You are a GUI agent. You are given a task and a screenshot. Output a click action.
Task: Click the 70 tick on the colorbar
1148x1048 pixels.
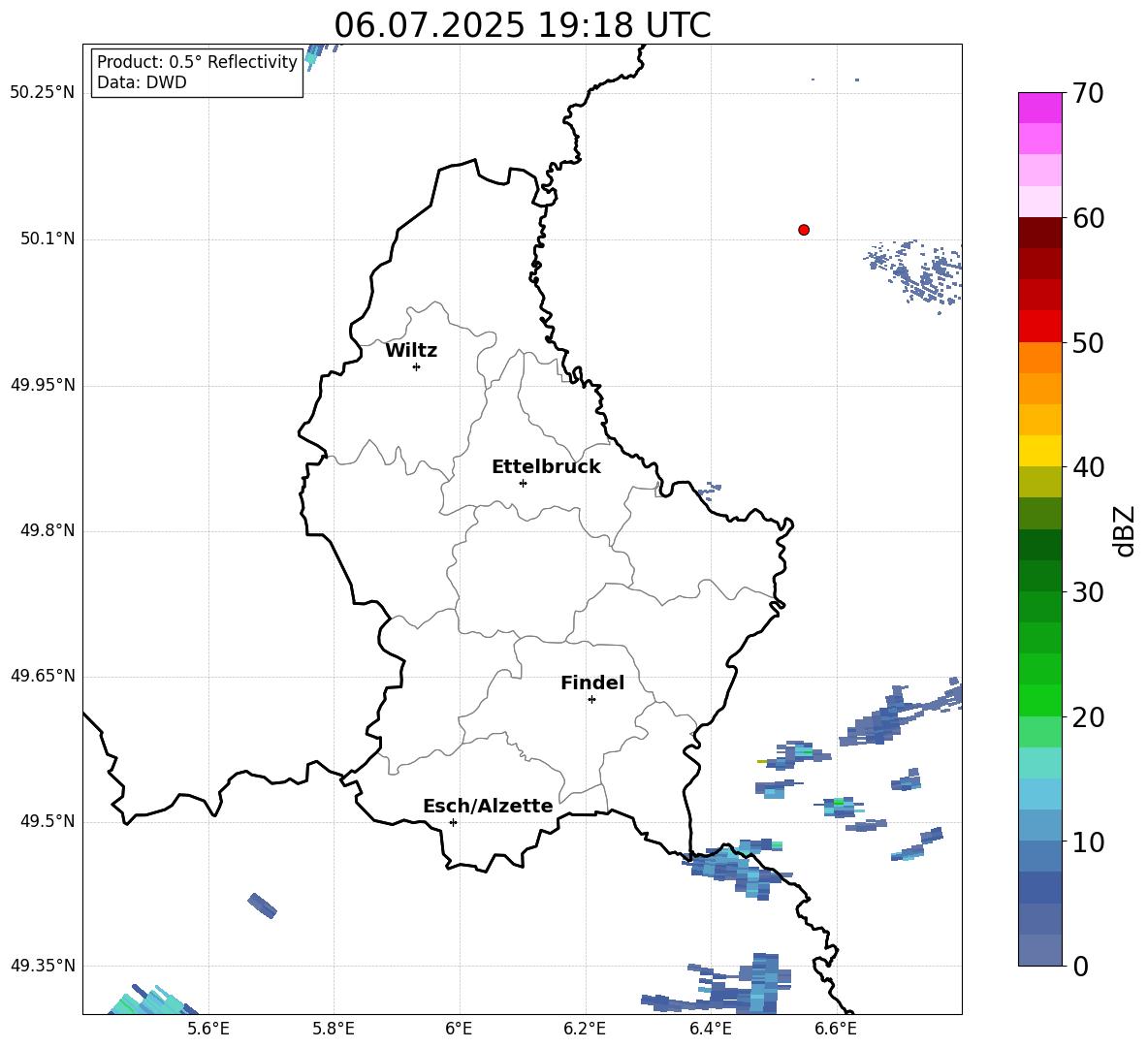[x=1088, y=94]
